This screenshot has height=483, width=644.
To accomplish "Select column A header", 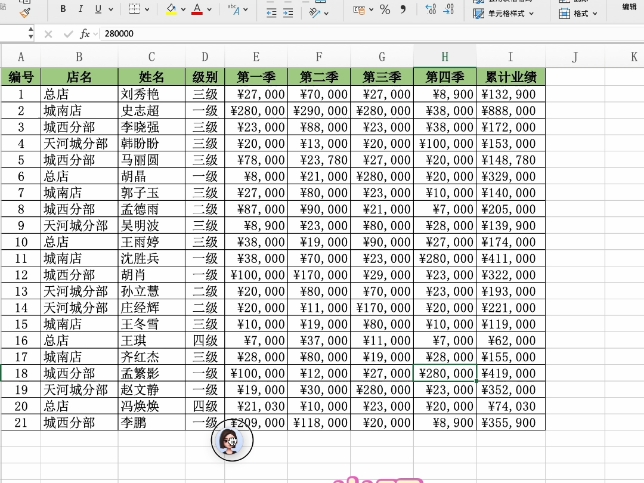I will [21, 57].
